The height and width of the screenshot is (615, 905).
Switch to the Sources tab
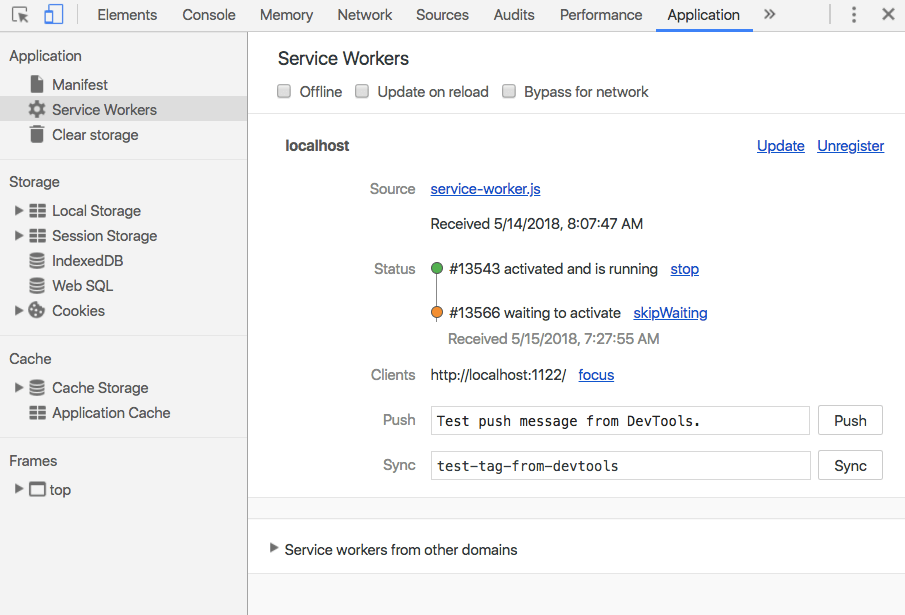(x=443, y=15)
